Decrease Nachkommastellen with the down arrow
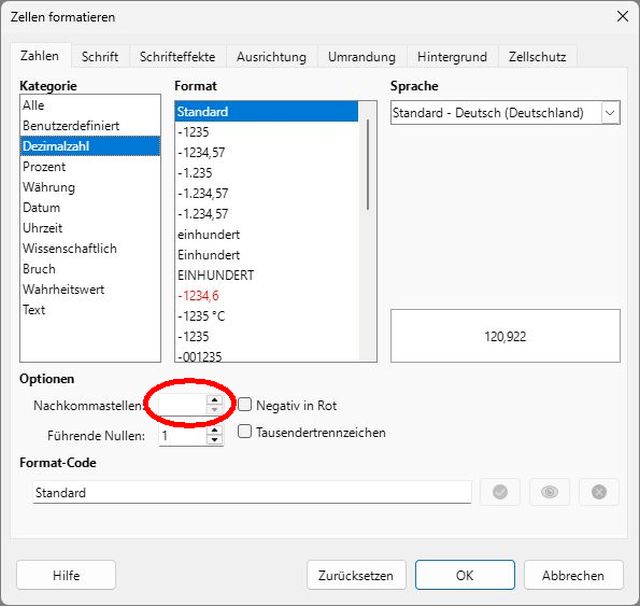The height and width of the screenshot is (606, 640). pos(215,410)
